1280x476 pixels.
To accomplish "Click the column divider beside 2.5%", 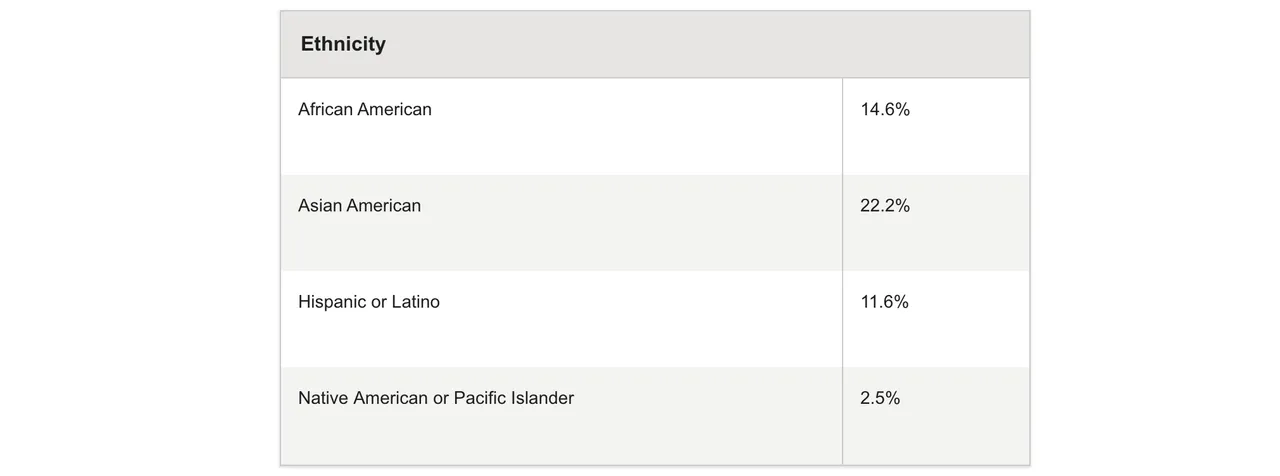I will [x=842, y=415].
